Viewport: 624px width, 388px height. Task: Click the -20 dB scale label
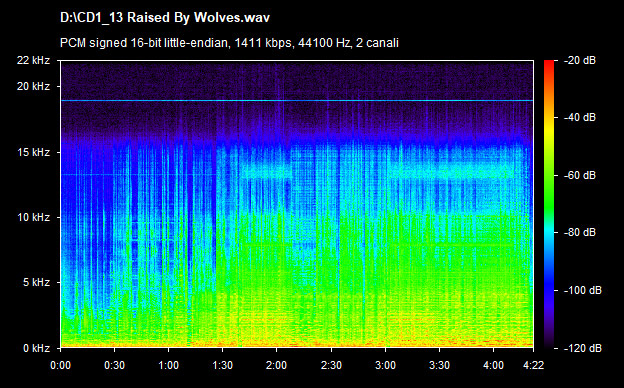click(580, 60)
